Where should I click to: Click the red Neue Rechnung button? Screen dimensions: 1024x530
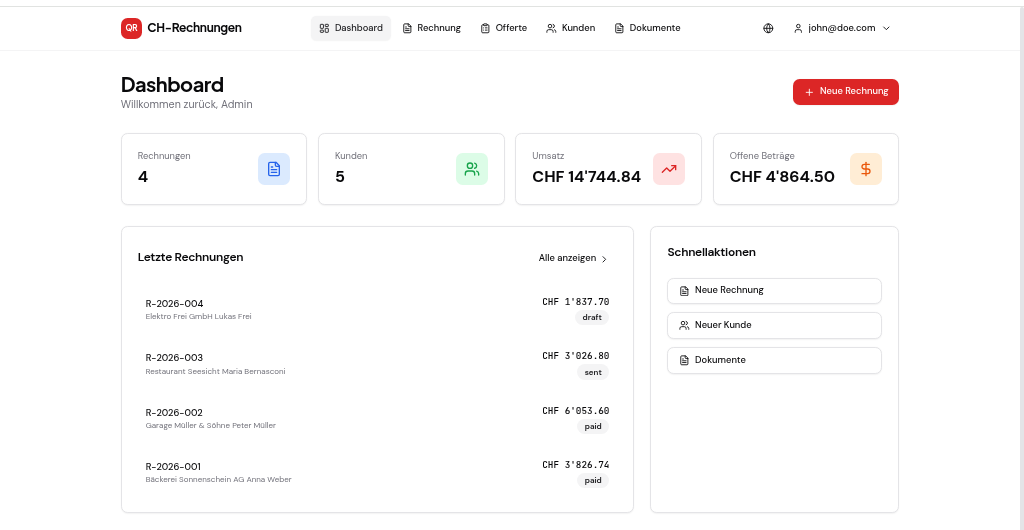click(846, 92)
